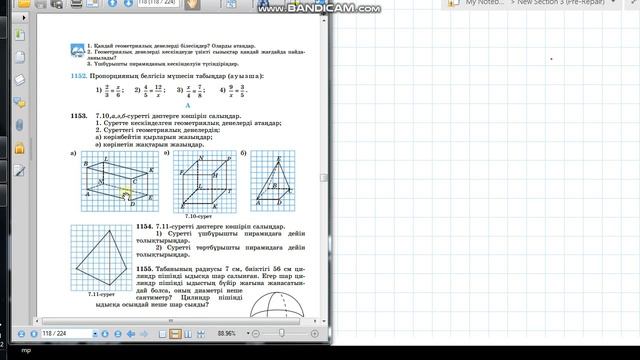Click the page number field in the top toolbar
The height and width of the screenshot is (360, 640).
(x=158, y=3)
